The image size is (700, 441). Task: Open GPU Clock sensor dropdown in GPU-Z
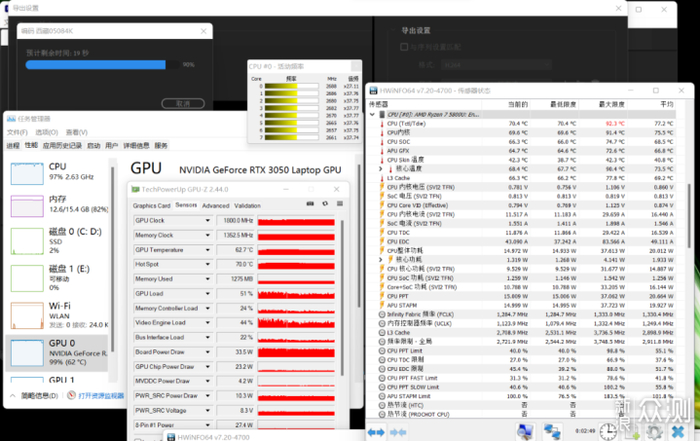(x=208, y=220)
